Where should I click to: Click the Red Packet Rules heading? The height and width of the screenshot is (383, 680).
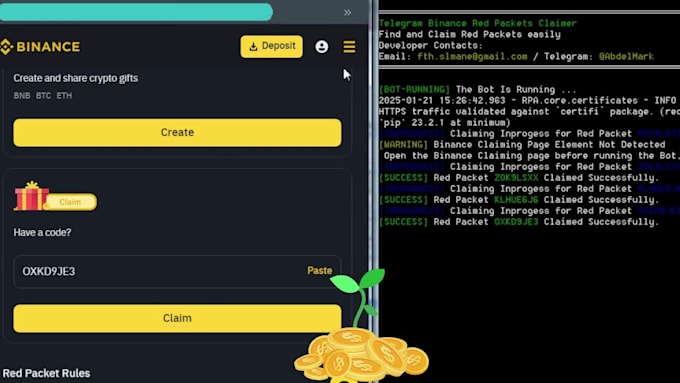[x=46, y=373]
